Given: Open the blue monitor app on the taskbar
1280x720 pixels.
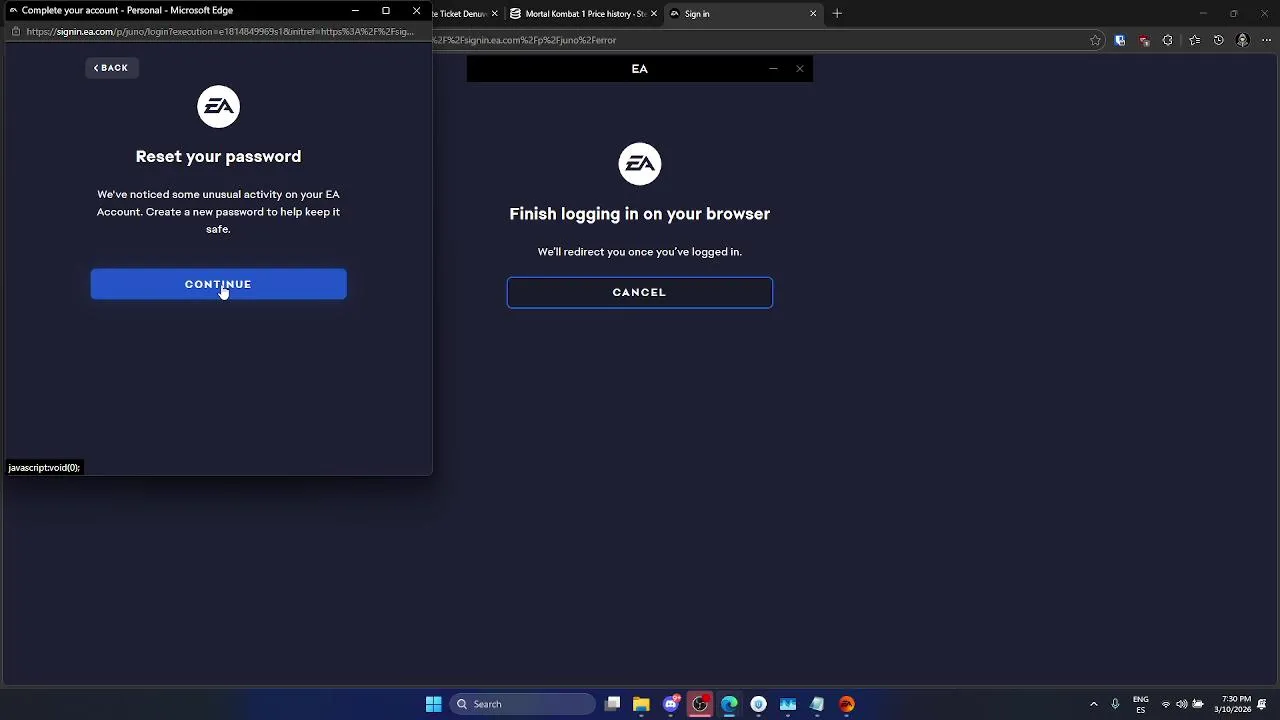Looking at the screenshot, I should (x=788, y=704).
